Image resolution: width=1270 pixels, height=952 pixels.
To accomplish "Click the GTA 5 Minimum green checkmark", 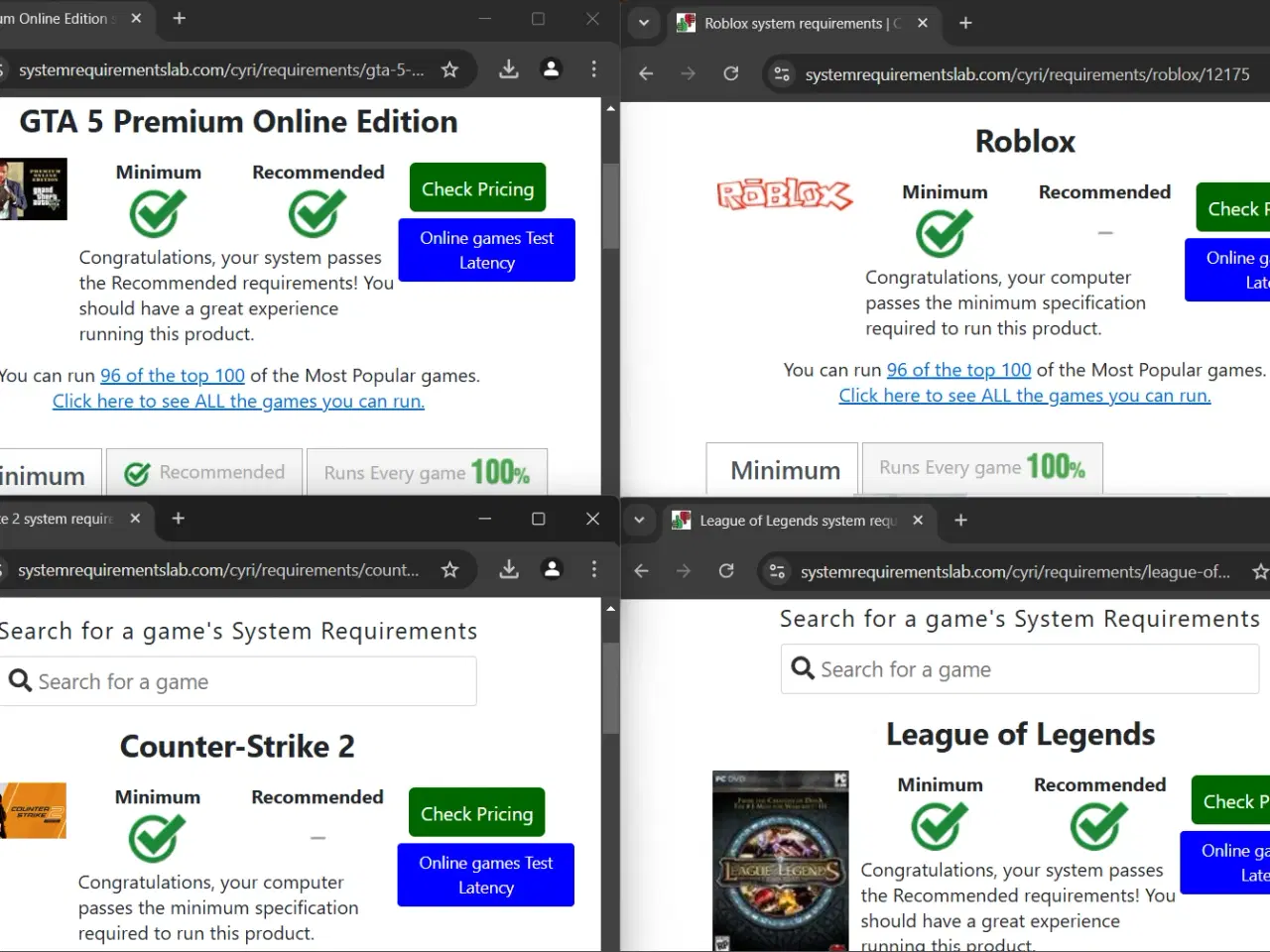I will [x=158, y=213].
